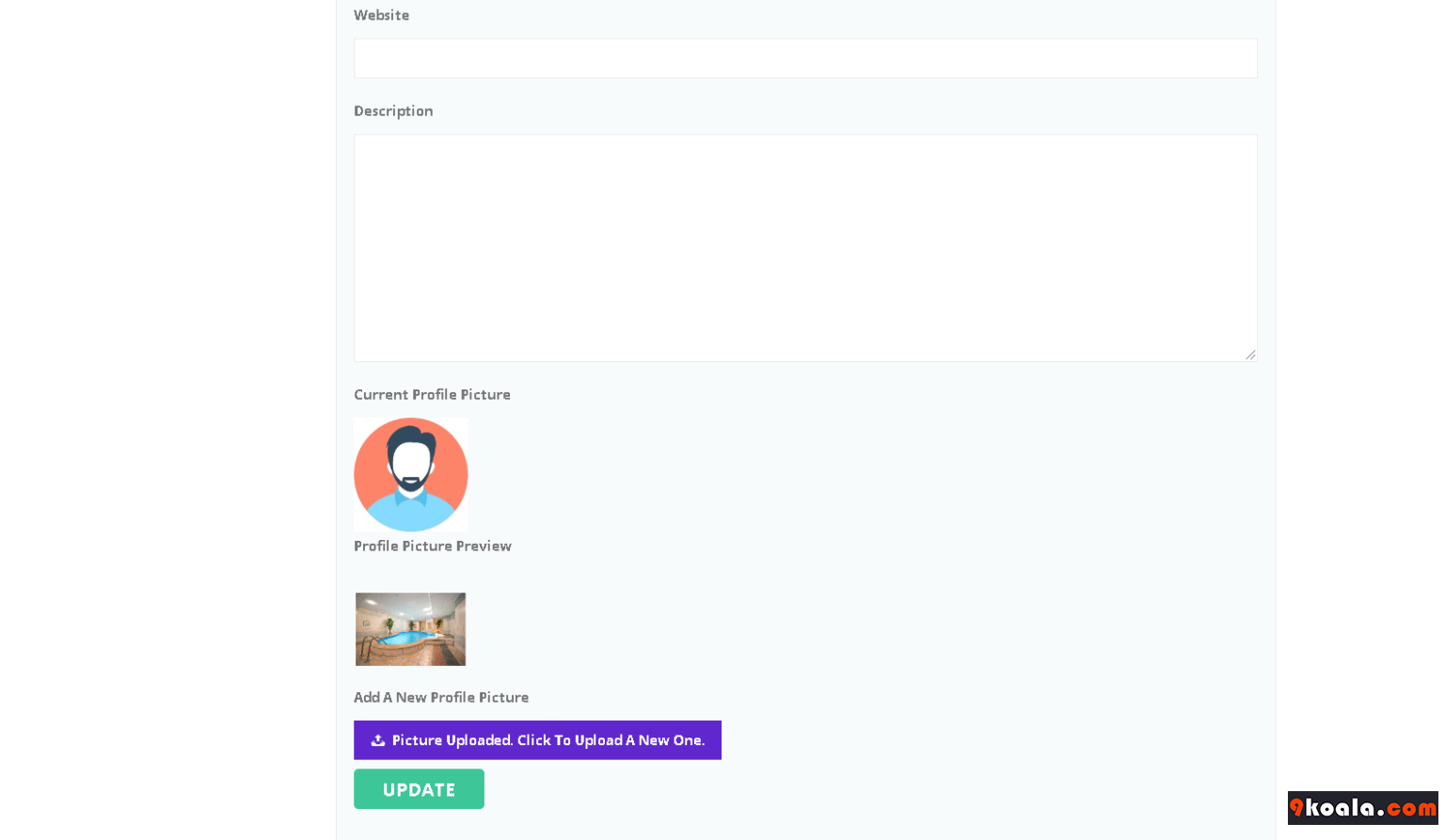Select the indoor pool preview thumbnail
Screen dimensions: 1445x840
410,628
